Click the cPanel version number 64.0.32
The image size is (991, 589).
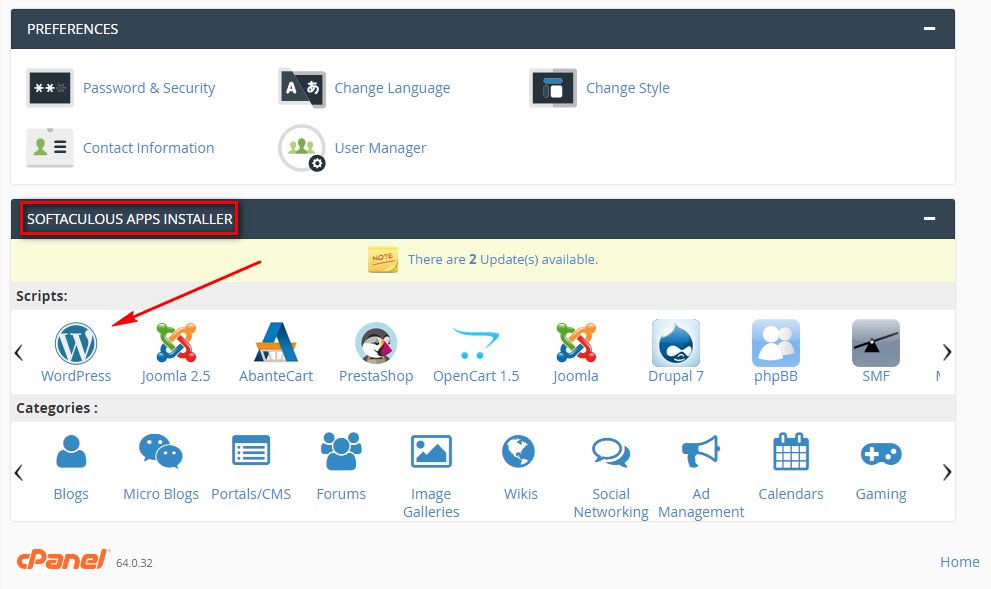click(x=135, y=563)
